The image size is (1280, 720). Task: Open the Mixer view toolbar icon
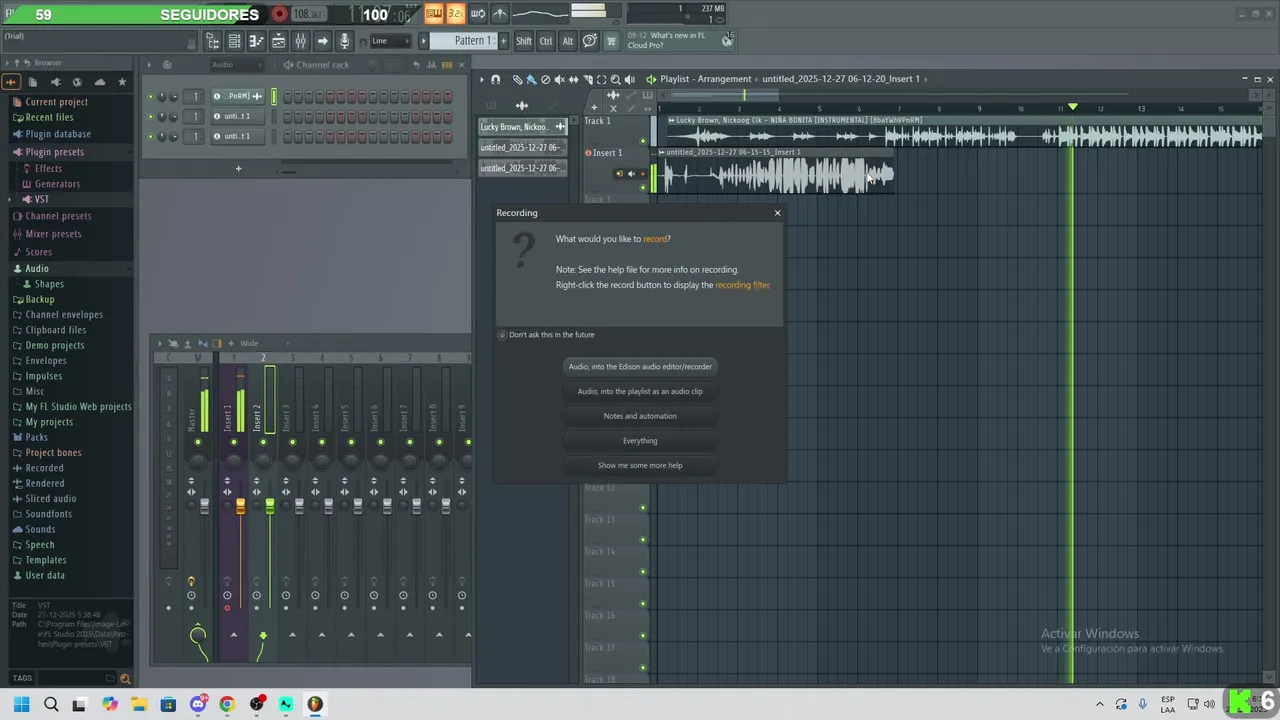tap(300, 41)
